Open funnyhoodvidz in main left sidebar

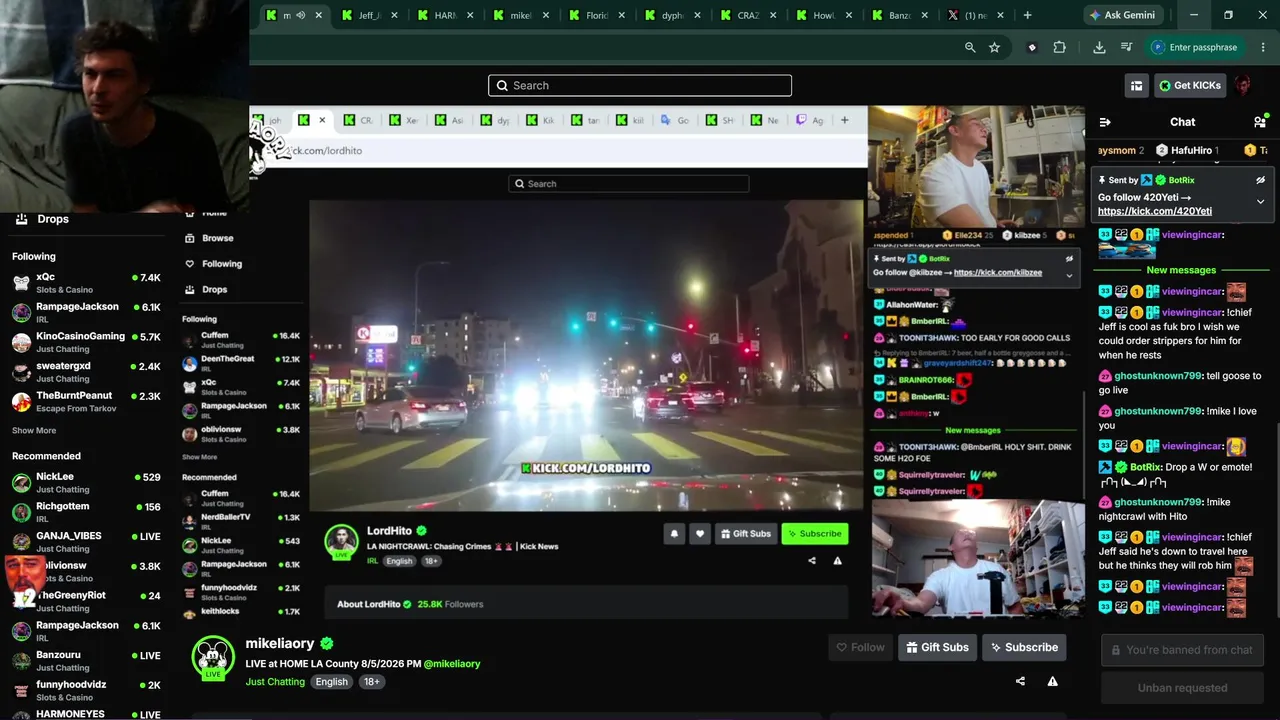[86, 691]
